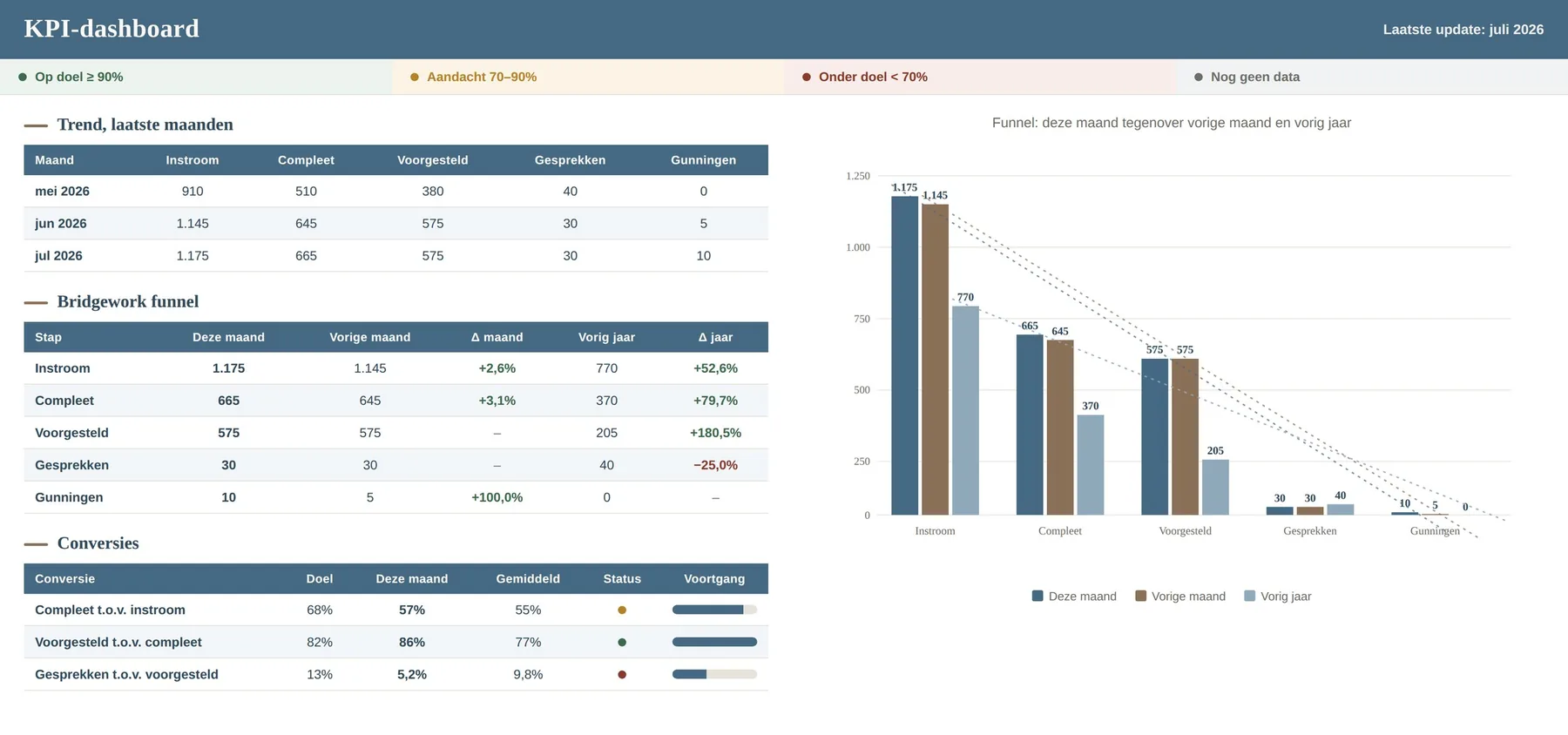
Task: Click the 'Δ jaar' column header
Action: click(715, 337)
